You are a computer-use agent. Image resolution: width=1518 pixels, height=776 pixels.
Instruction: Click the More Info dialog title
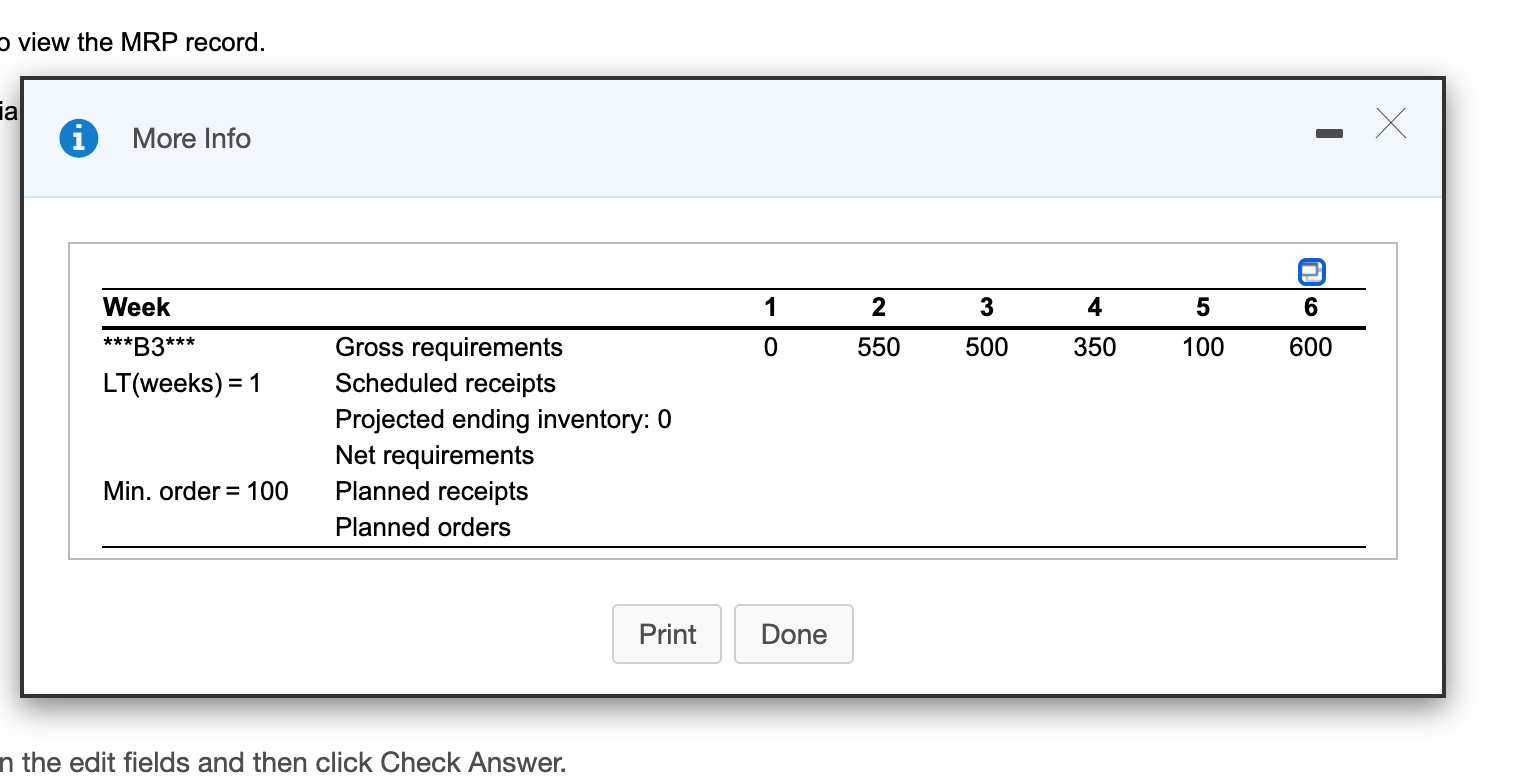tap(191, 139)
